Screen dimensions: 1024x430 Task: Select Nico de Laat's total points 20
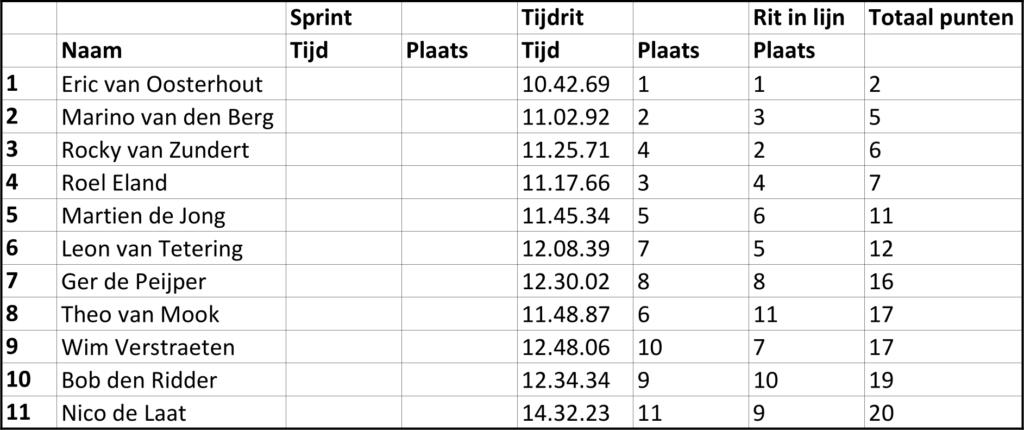[883, 412]
